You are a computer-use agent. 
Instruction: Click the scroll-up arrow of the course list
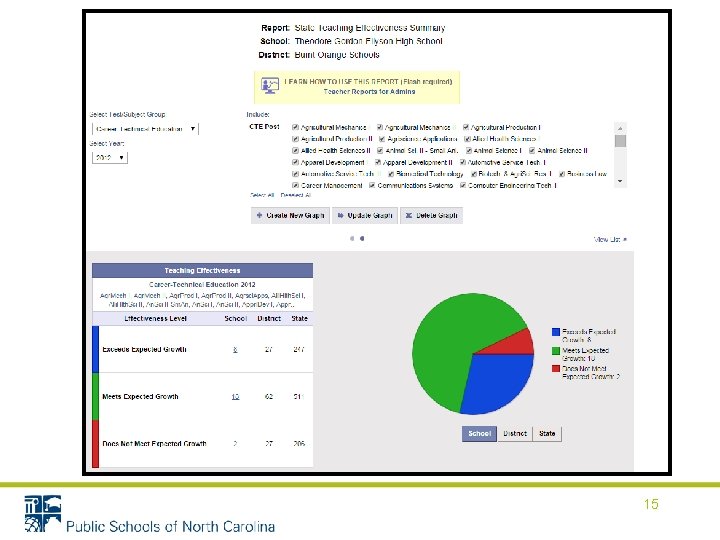[620, 128]
